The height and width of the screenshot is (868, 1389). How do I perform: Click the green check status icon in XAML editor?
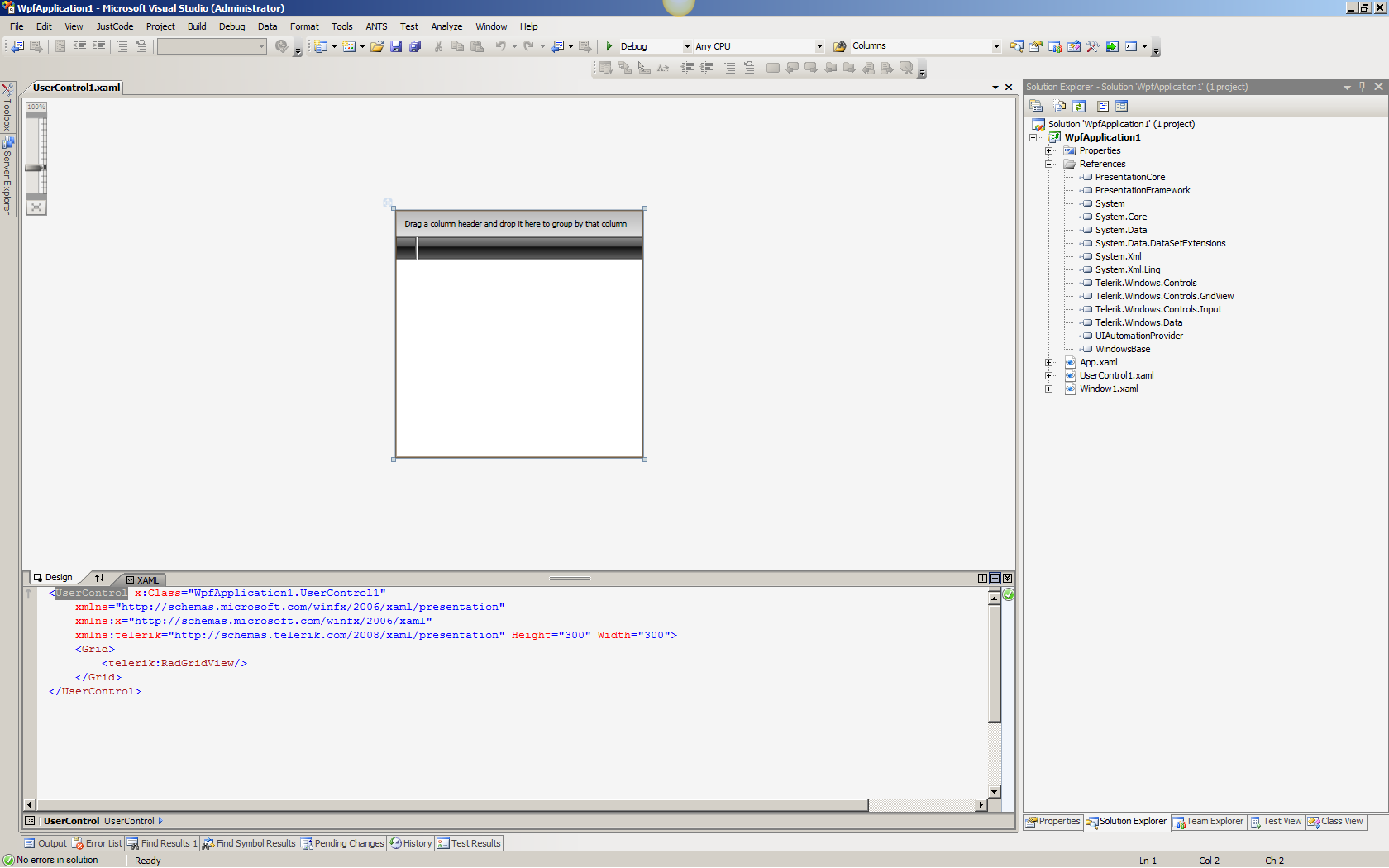click(x=1009, y=594)
